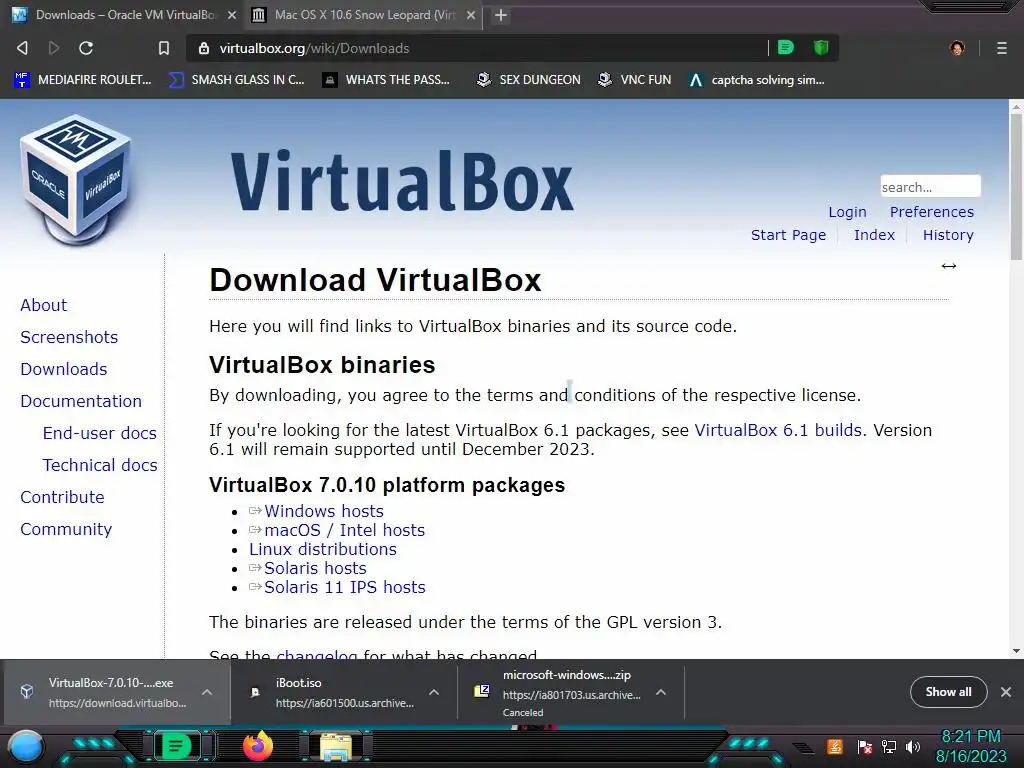
Task: Open the Preferences link
Action: pyautogui.click(x=931, y=212)
